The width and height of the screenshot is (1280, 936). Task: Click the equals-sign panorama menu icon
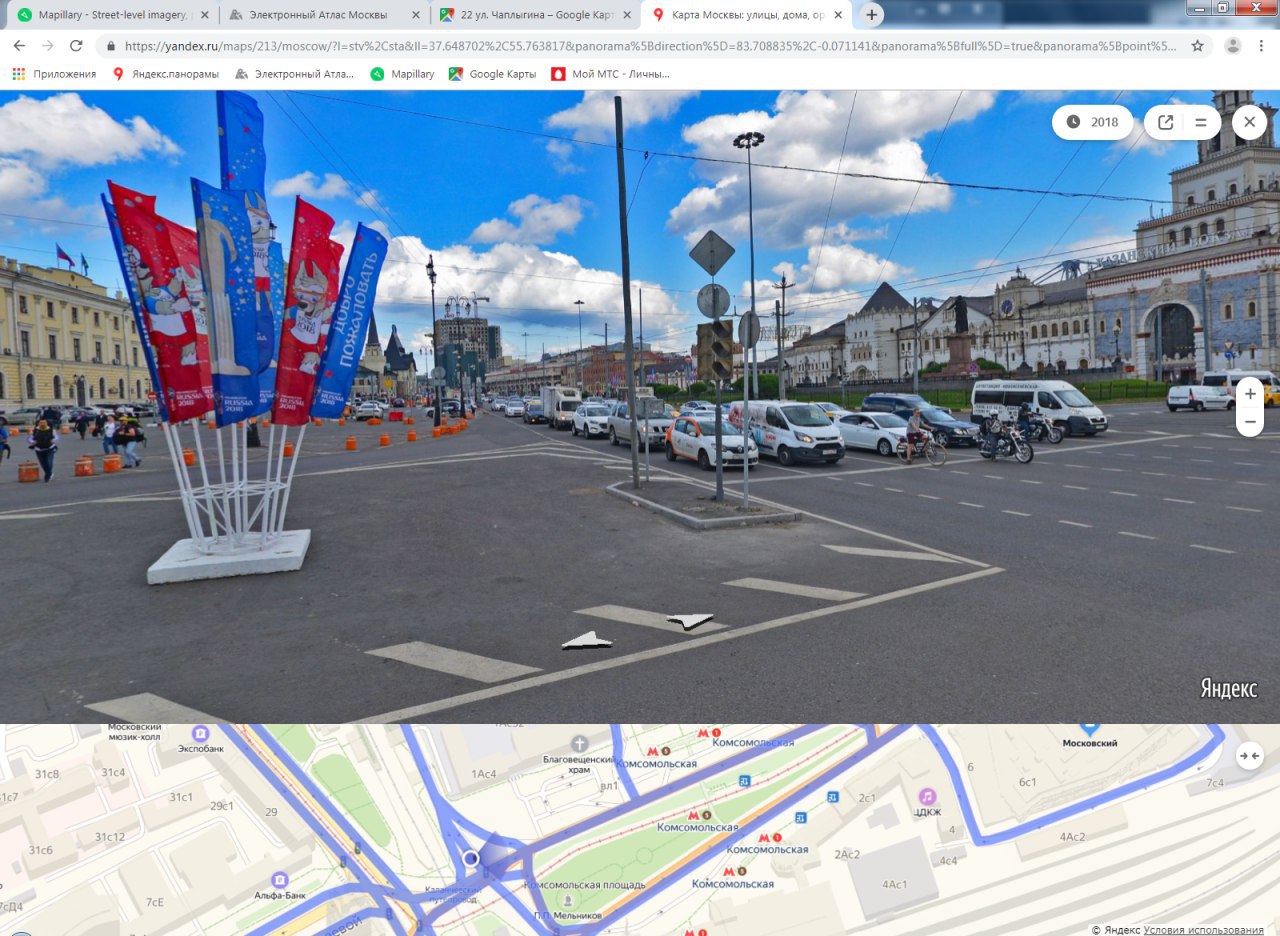(x=1201, y=122)
